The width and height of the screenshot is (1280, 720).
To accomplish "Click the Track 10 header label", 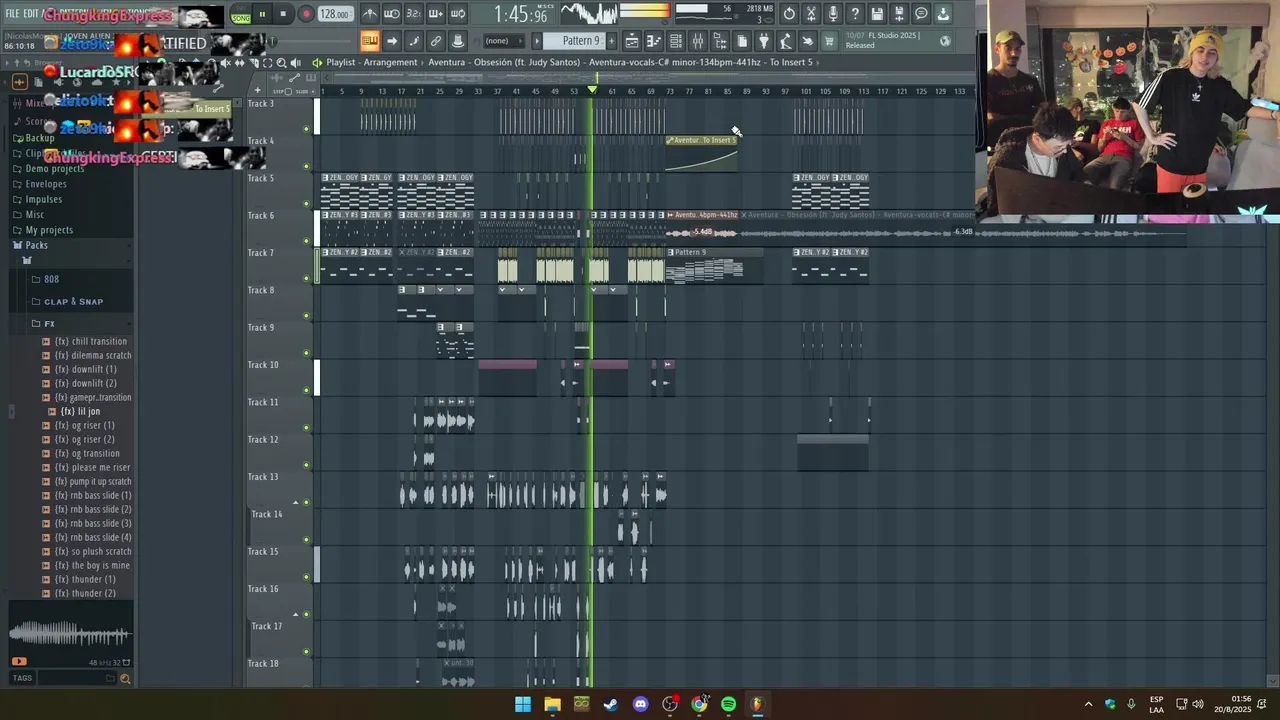I will [x=263, y=365].
